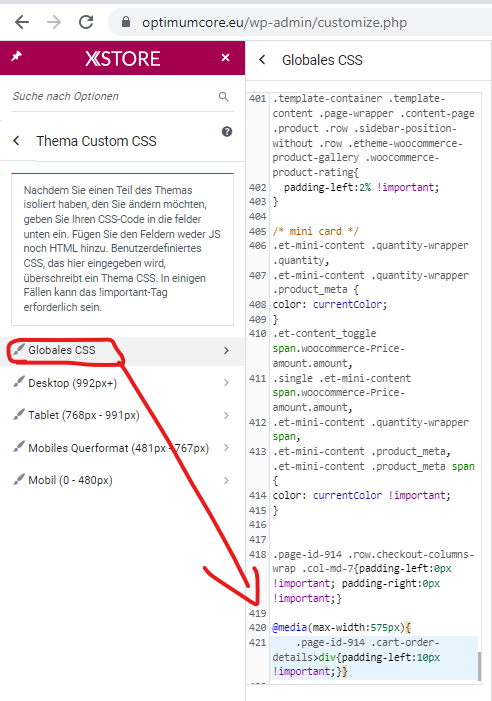The width and height of the screenshot is (492, 701).
Task: Click line 414 'color: currentColor !important;'
Action: click(x=362, y=495)
